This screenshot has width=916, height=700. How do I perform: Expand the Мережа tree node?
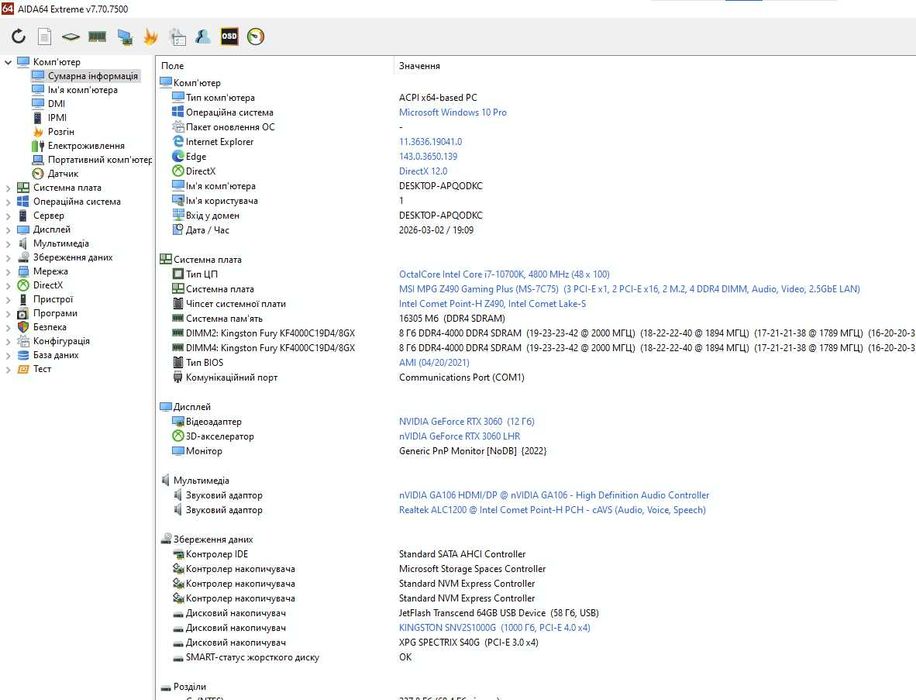pyautogui.click(x=8, y=272)
